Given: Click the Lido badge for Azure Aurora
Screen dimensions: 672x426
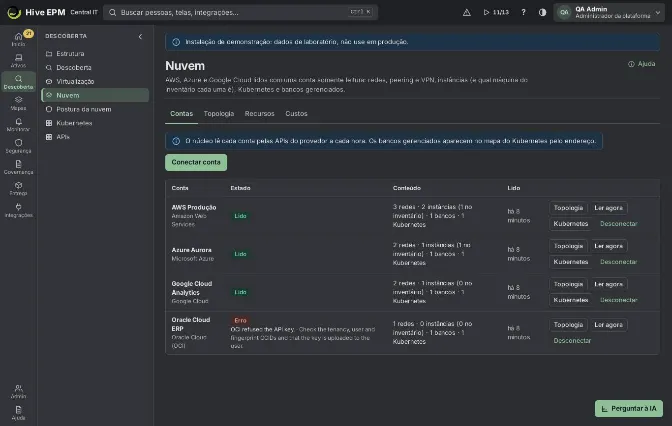Looking at the screenshot, I should tap(240, 254).
